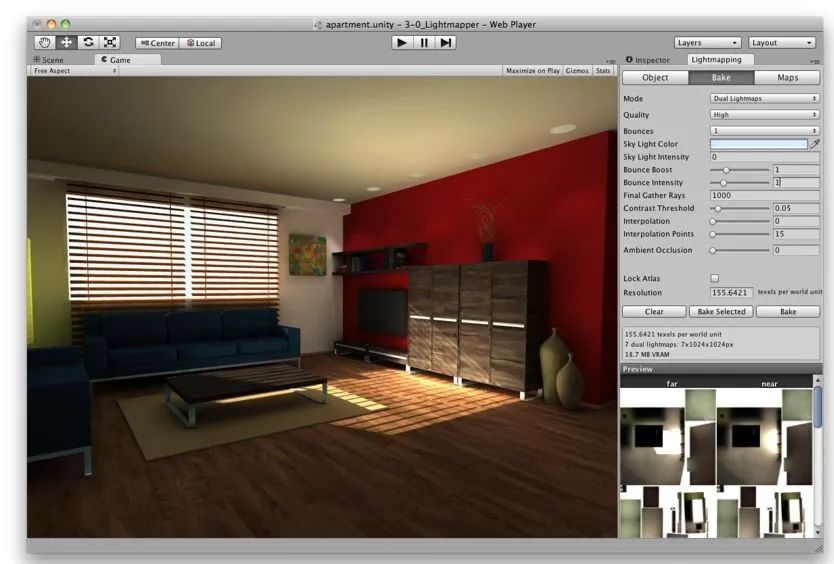
Task: Enable the Lock Atlas checkbox
Action: 714,278
